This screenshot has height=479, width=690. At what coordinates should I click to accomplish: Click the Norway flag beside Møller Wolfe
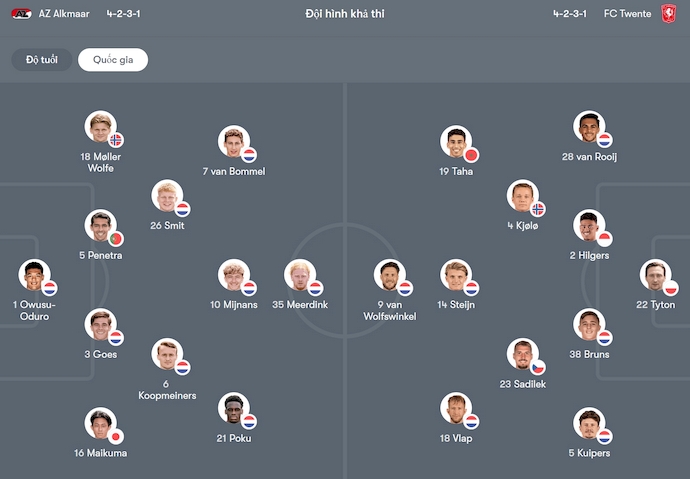pyautogui.click(x=116, y=140)
